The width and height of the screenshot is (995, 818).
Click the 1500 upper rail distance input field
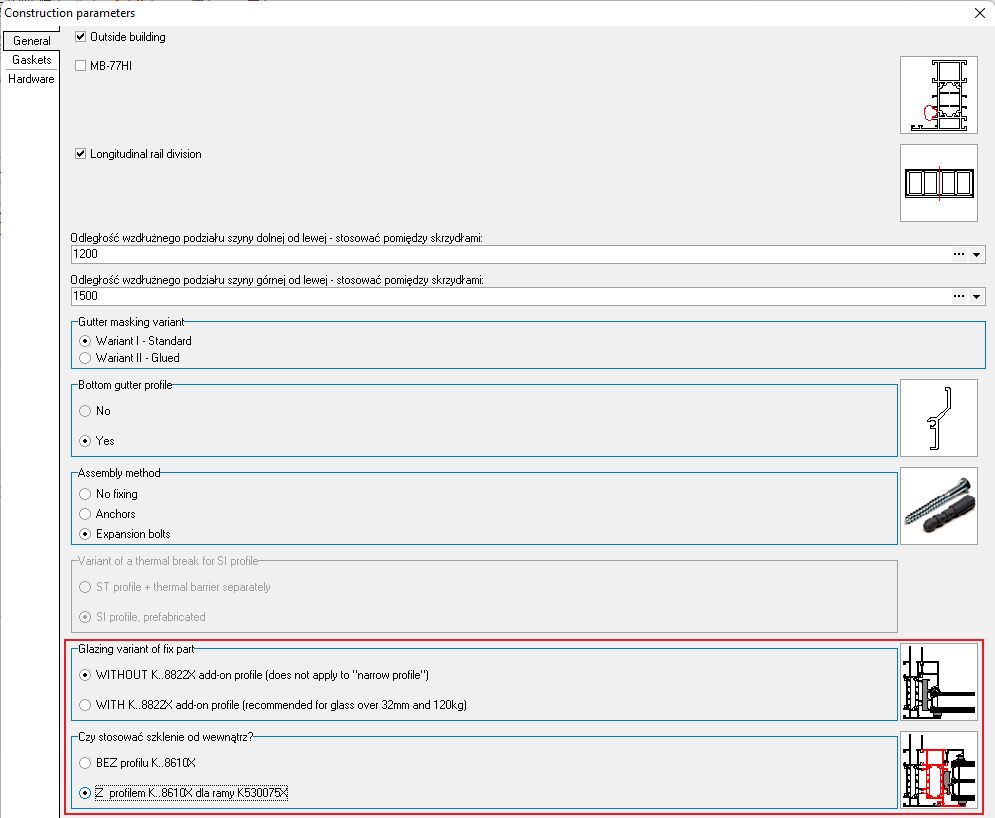tap(500, 297)
